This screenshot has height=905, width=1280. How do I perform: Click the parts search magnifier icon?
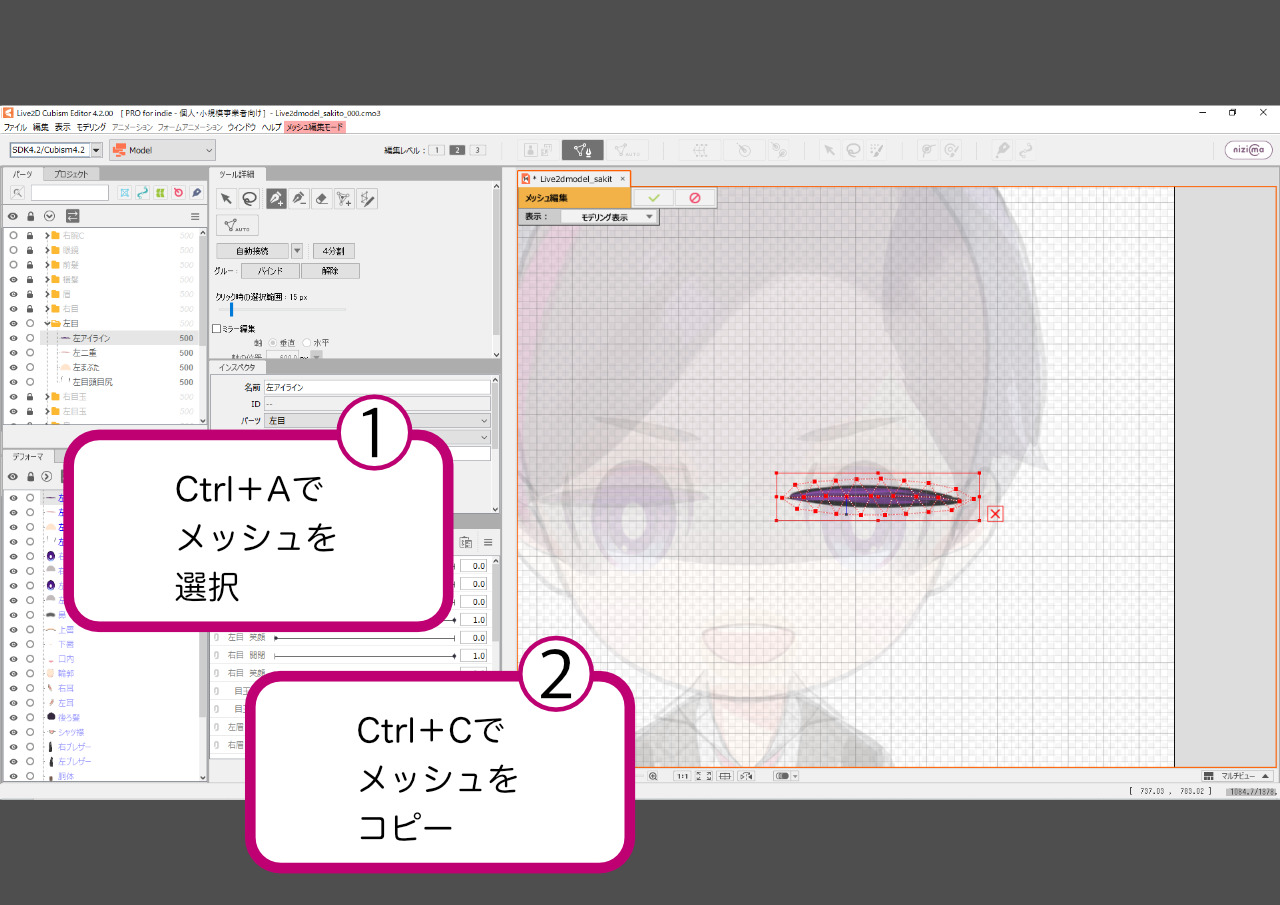18,192
